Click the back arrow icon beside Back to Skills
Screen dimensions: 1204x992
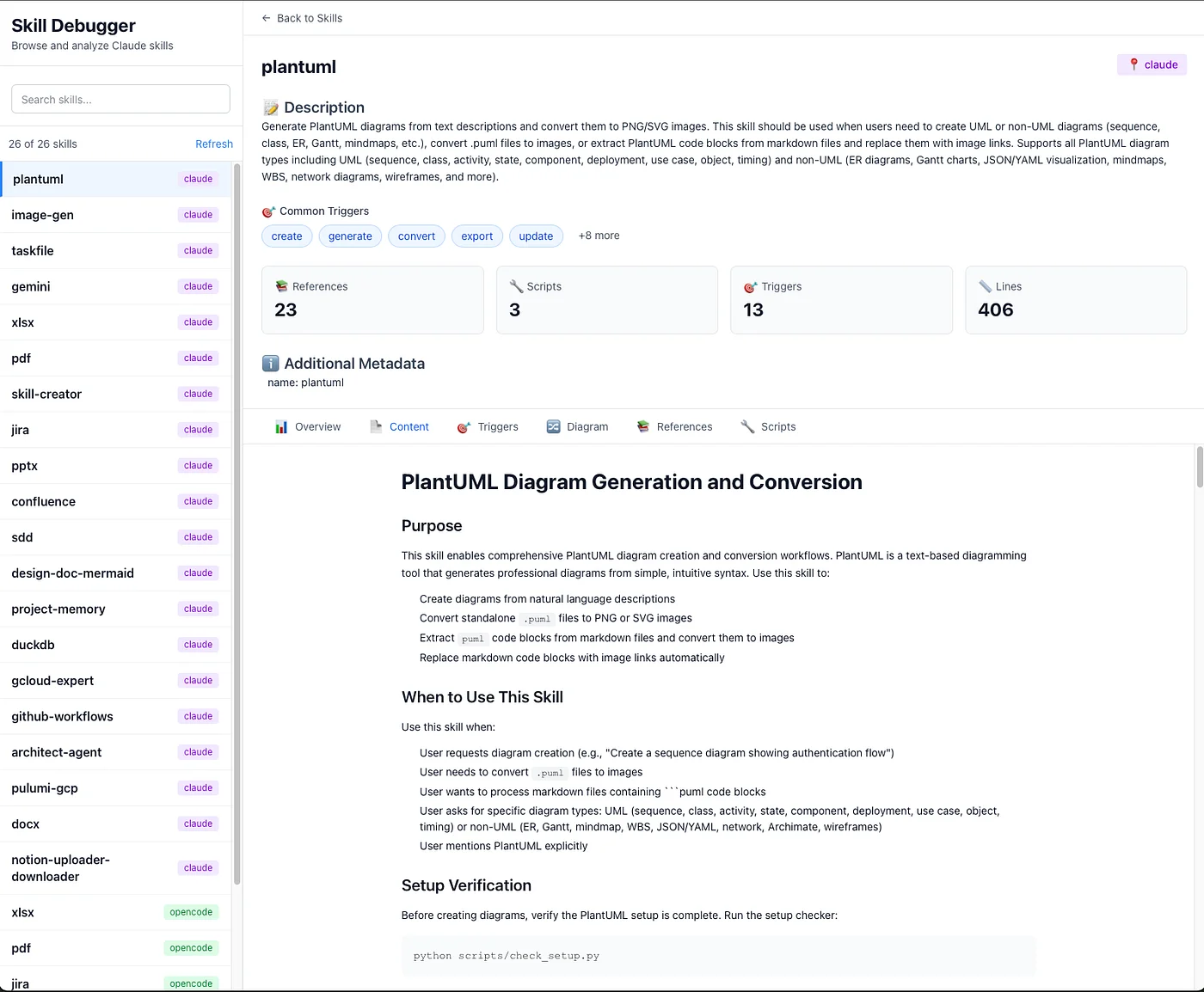click(267, 18)
